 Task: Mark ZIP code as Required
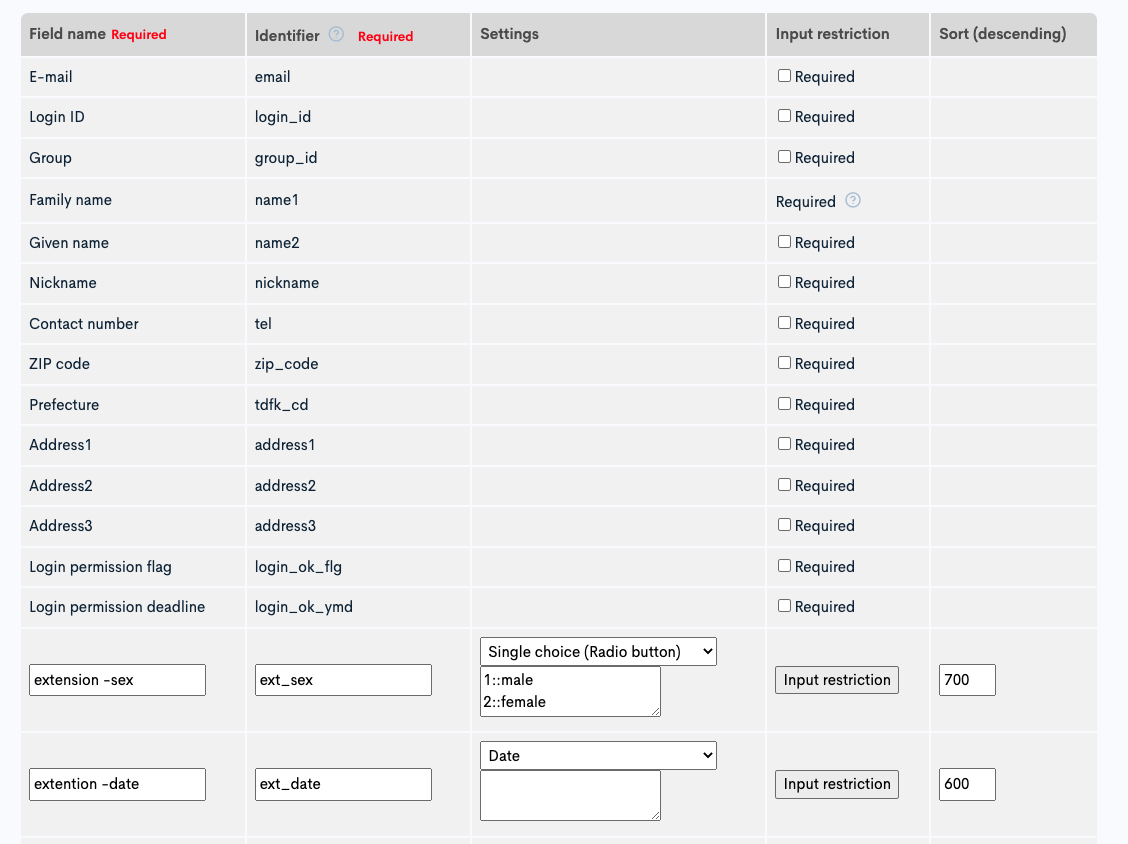click(785, 363)
